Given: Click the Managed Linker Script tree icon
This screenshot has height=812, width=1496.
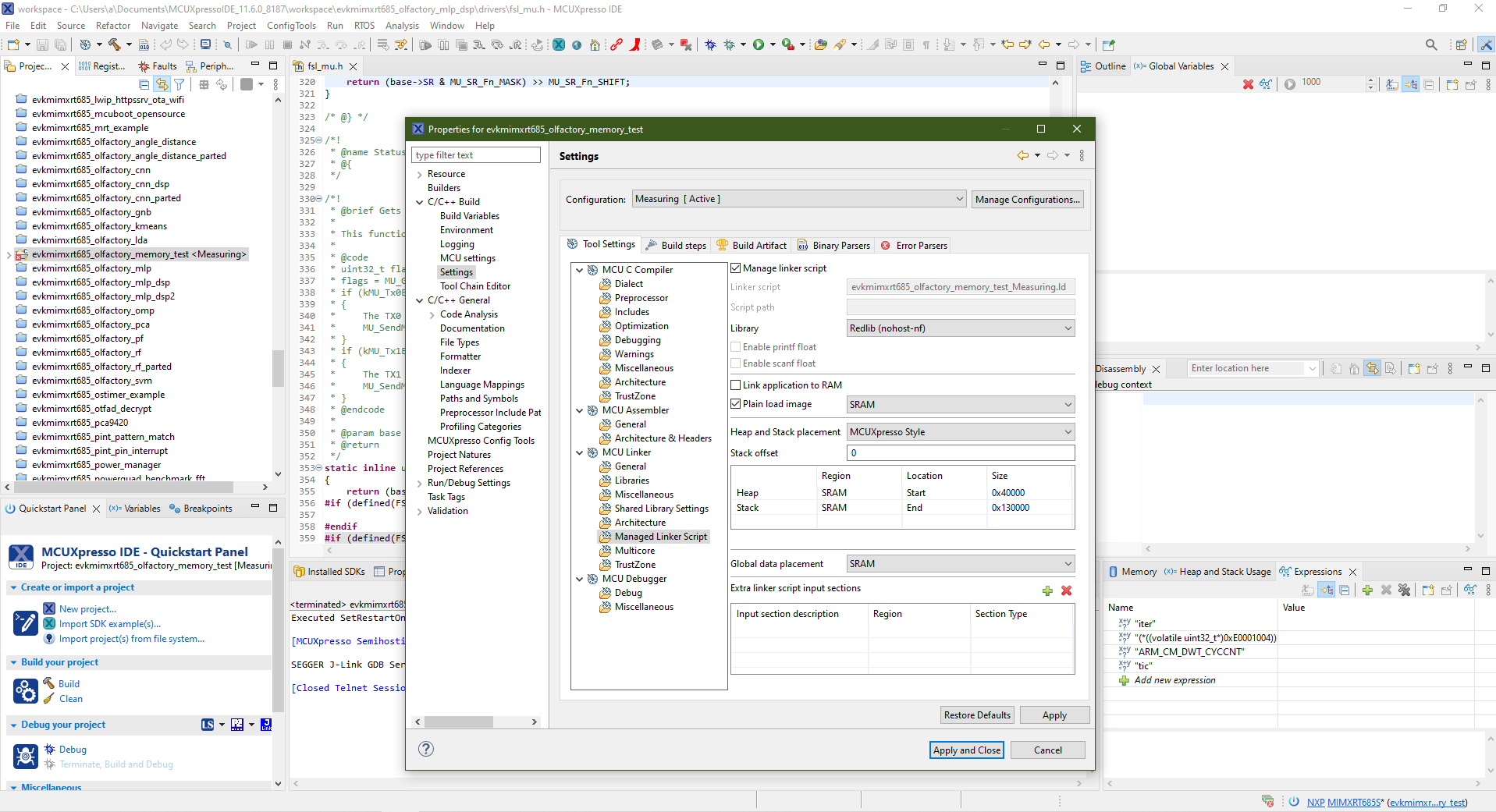Looking at the screenshot, I should tap(606, 537).
